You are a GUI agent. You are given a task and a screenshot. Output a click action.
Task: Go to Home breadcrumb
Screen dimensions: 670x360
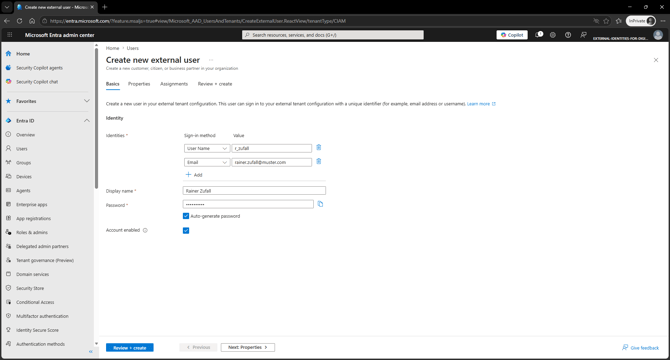(112, 48)
